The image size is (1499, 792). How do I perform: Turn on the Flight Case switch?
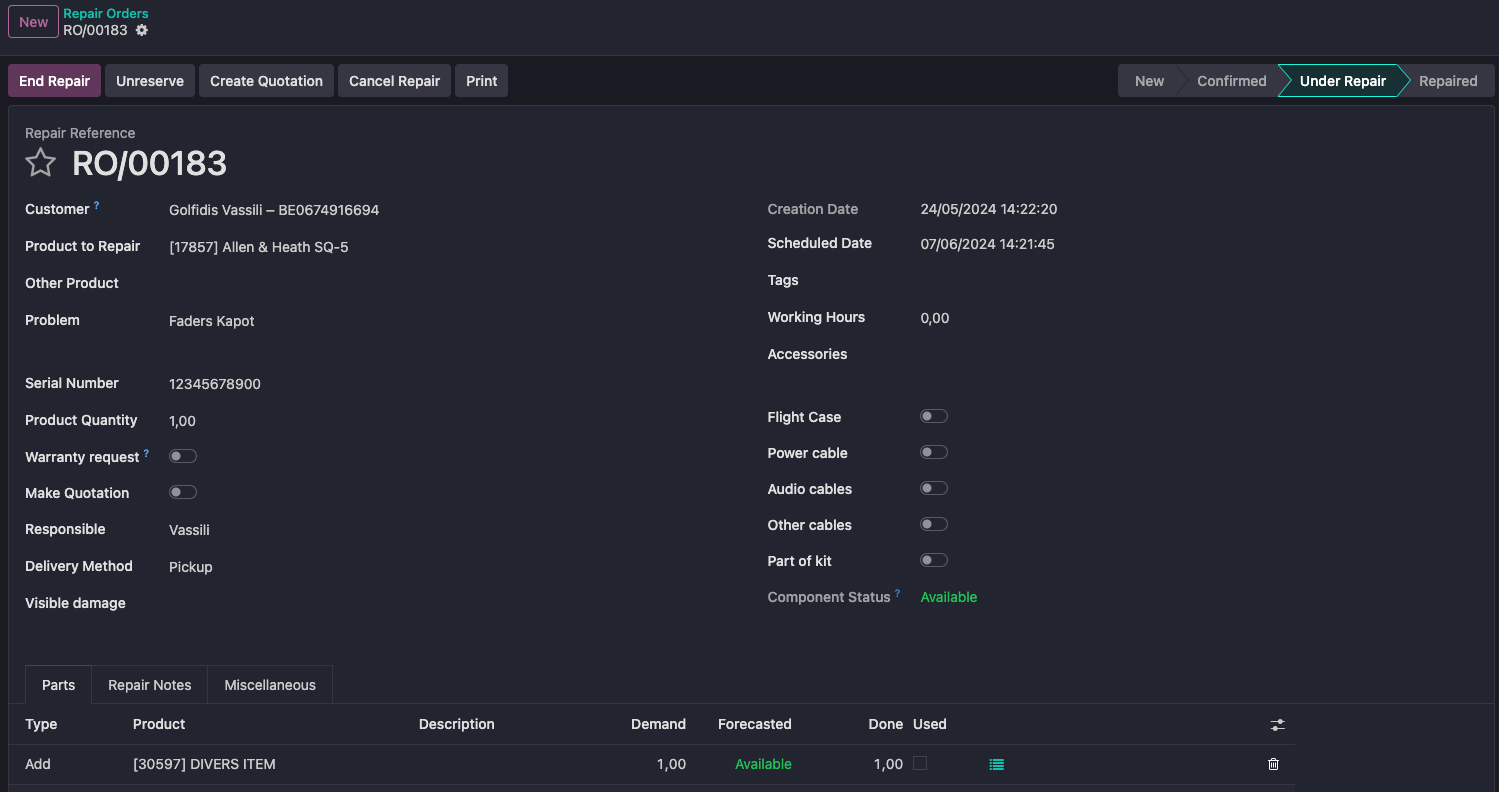coord(933,416)
